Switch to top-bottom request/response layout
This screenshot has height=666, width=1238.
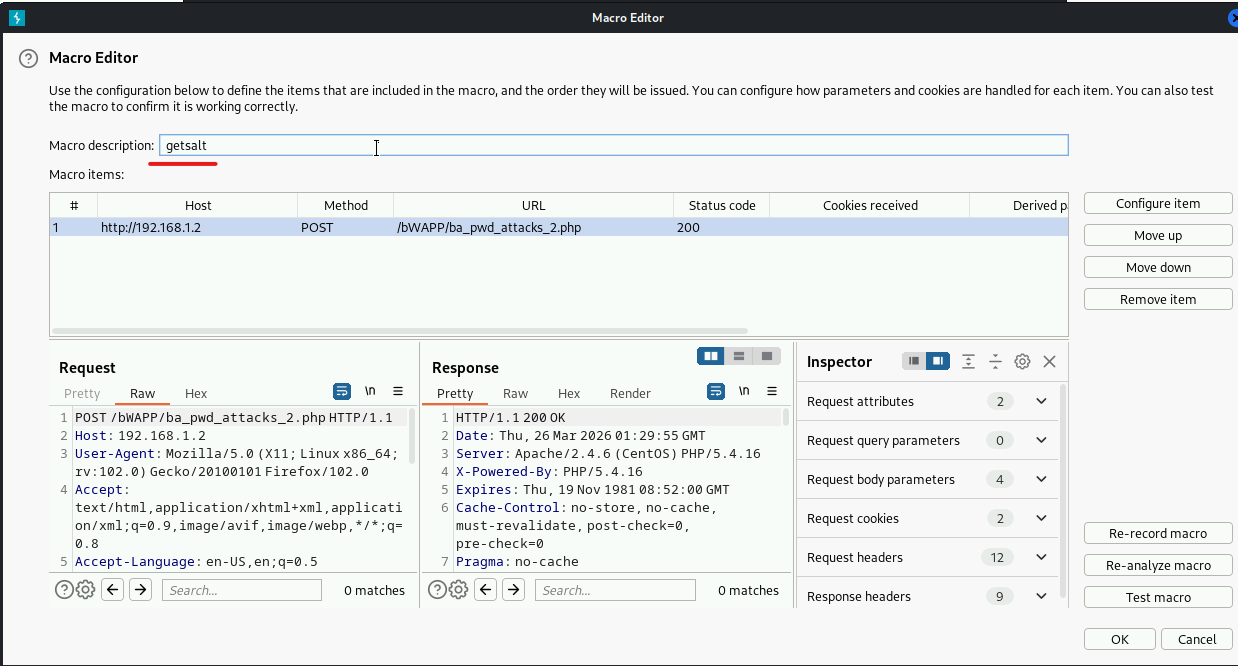coord(738,356)
